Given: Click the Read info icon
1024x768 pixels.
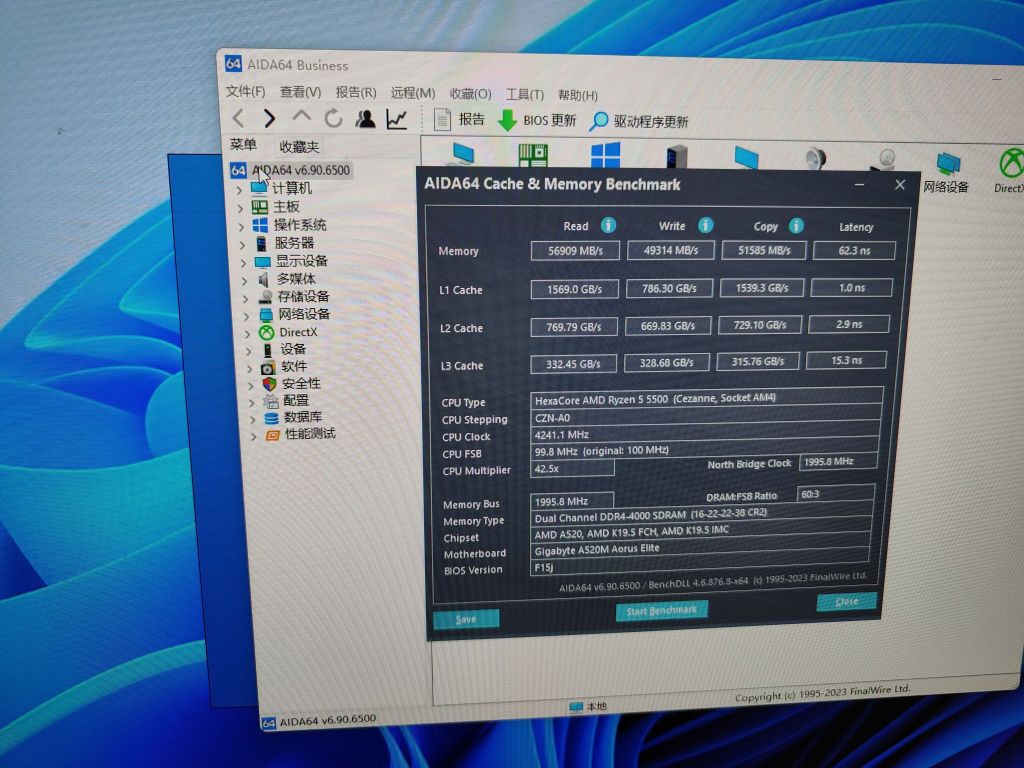Looking at the screenshot, I should 608,225.
